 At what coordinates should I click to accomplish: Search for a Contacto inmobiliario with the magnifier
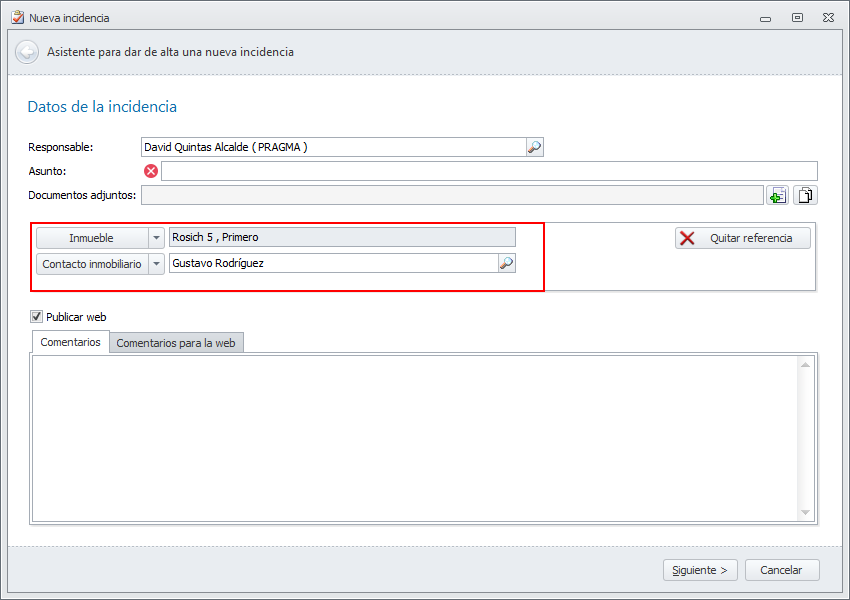tap(506, 263)
